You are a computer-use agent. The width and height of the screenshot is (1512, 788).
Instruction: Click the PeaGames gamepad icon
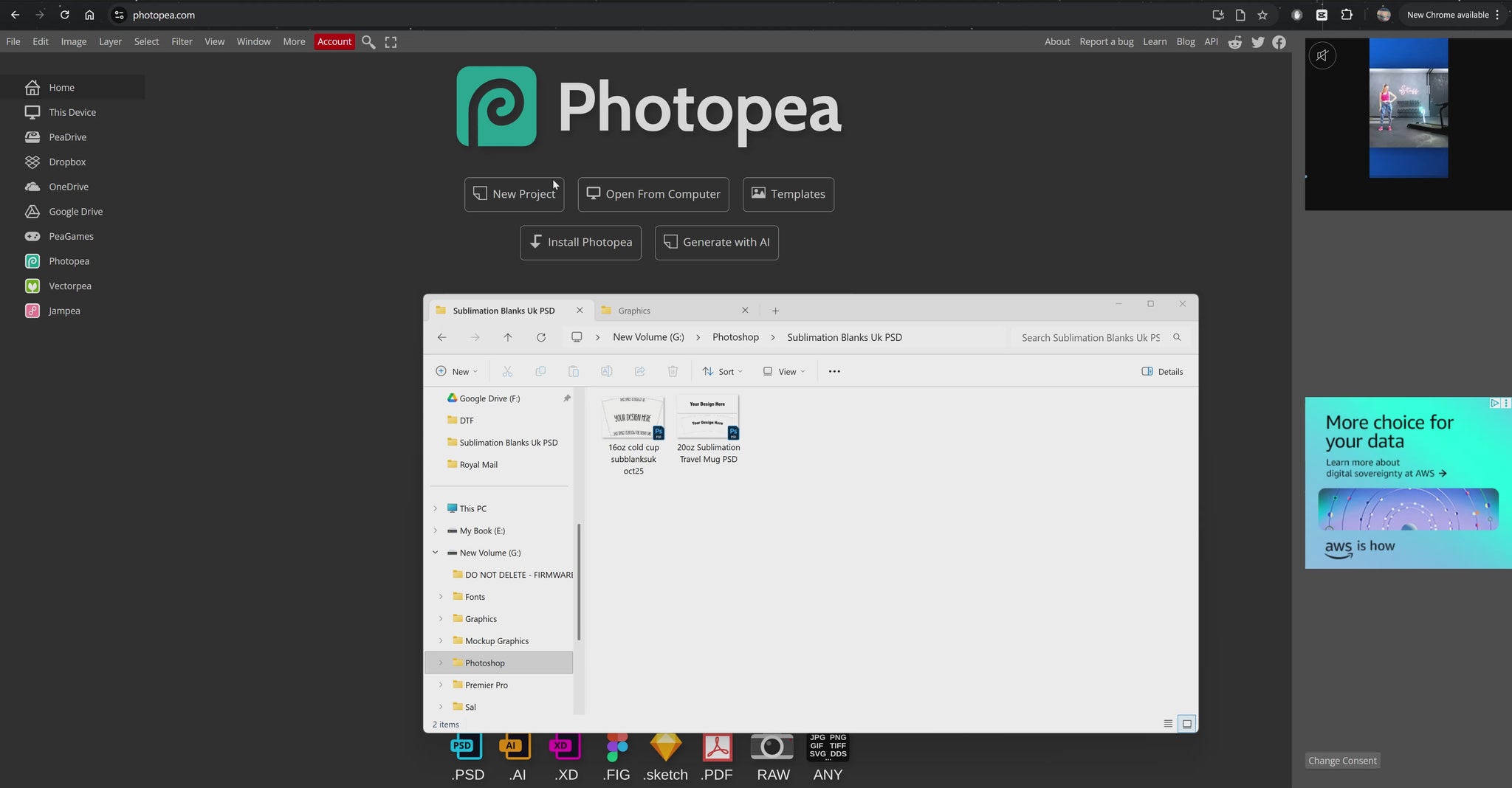click(x=32, y=237)
